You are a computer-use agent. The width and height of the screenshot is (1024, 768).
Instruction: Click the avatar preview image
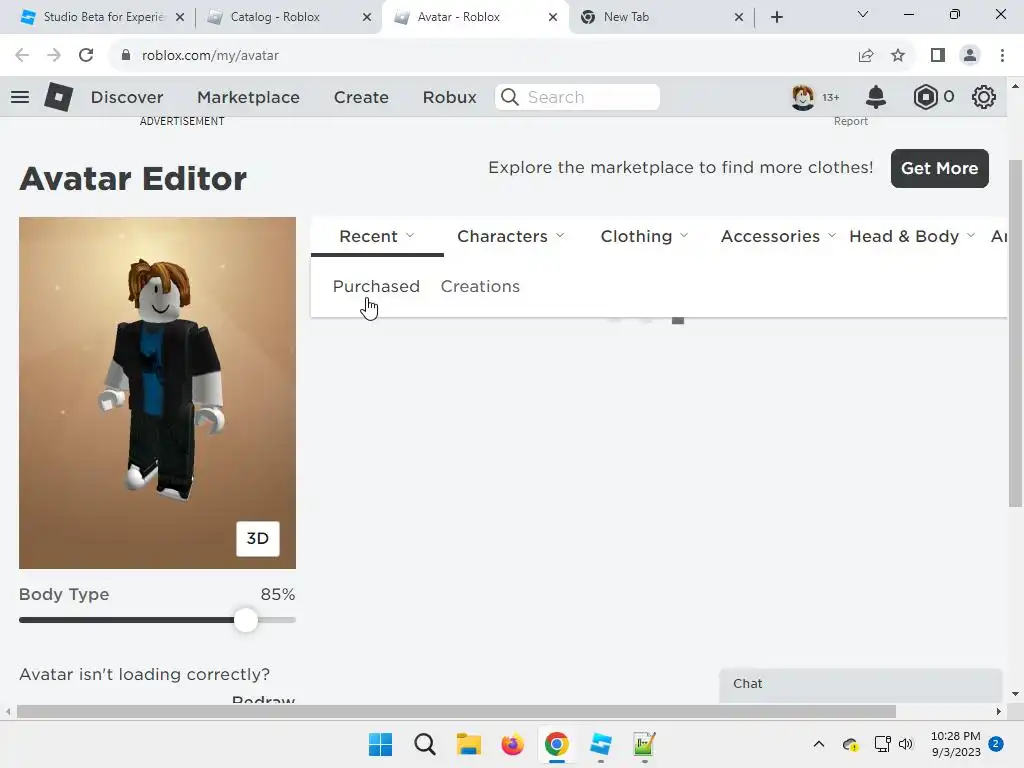coord(157,392)
